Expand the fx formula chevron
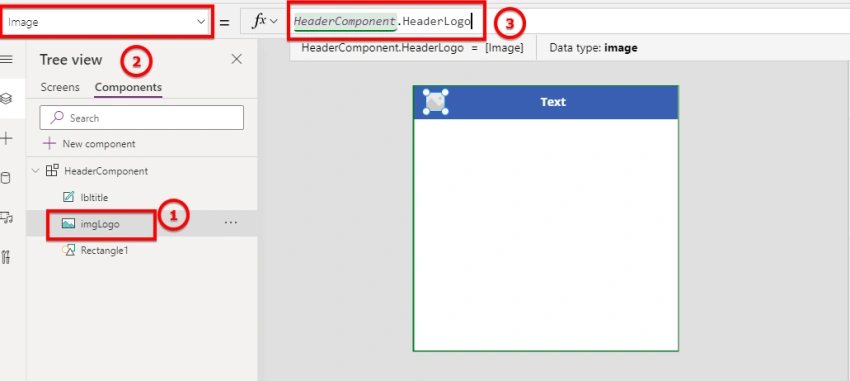This screenshot has height=381, width=850. click(x=273, y=22)
